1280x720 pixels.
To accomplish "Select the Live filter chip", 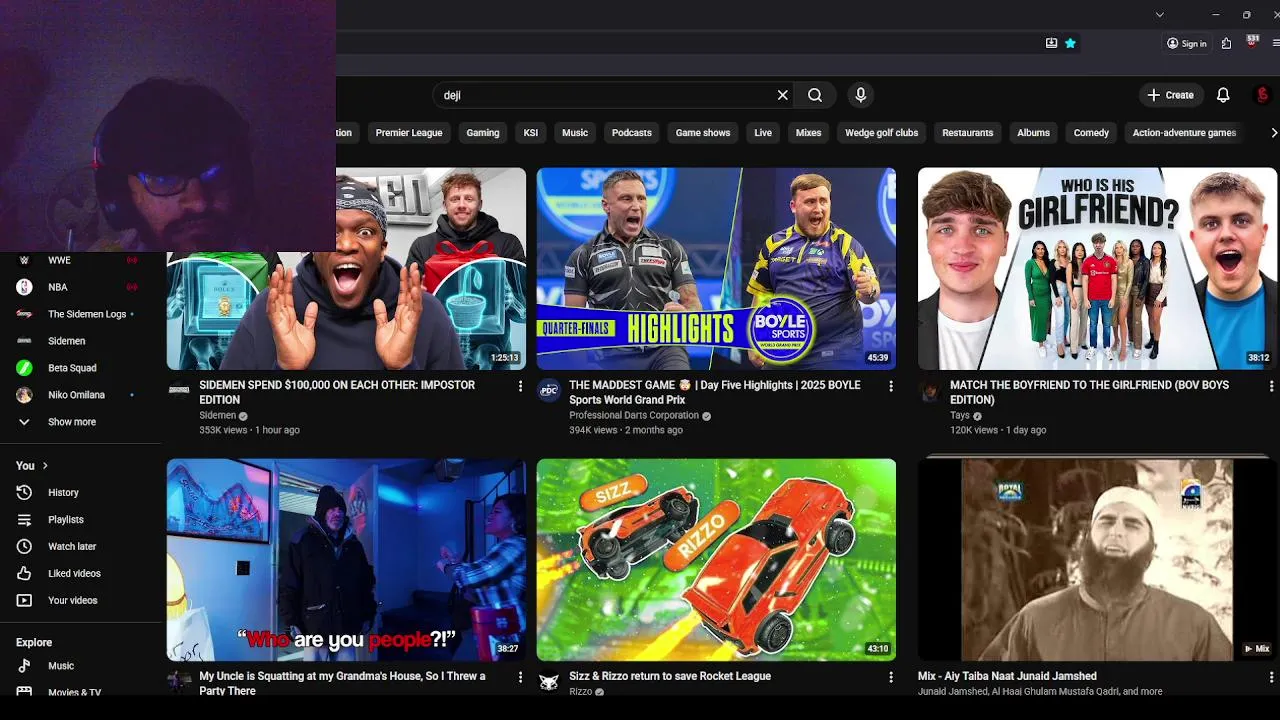I will (x=763, y=132).
